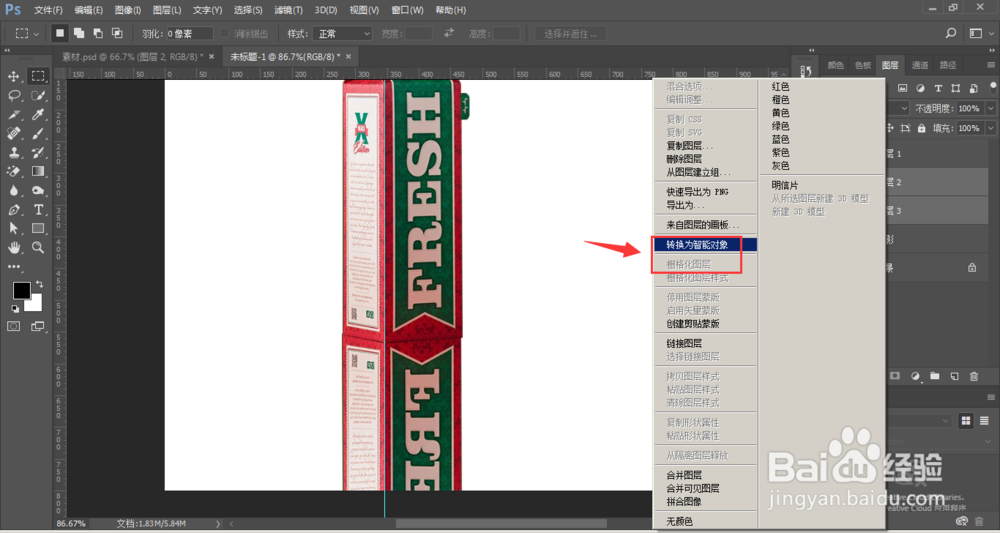The width and height of the screenshot is (1000, 533).
Task: Switch Libraries panel to list view
Action: click(x=985, y=421)
